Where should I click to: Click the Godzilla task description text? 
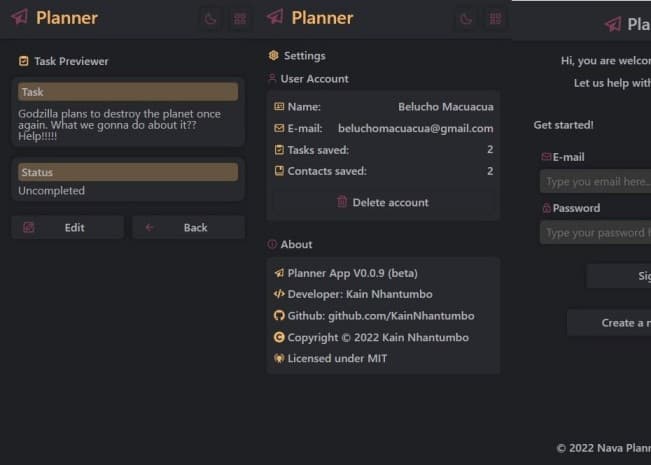click(120, 125)
